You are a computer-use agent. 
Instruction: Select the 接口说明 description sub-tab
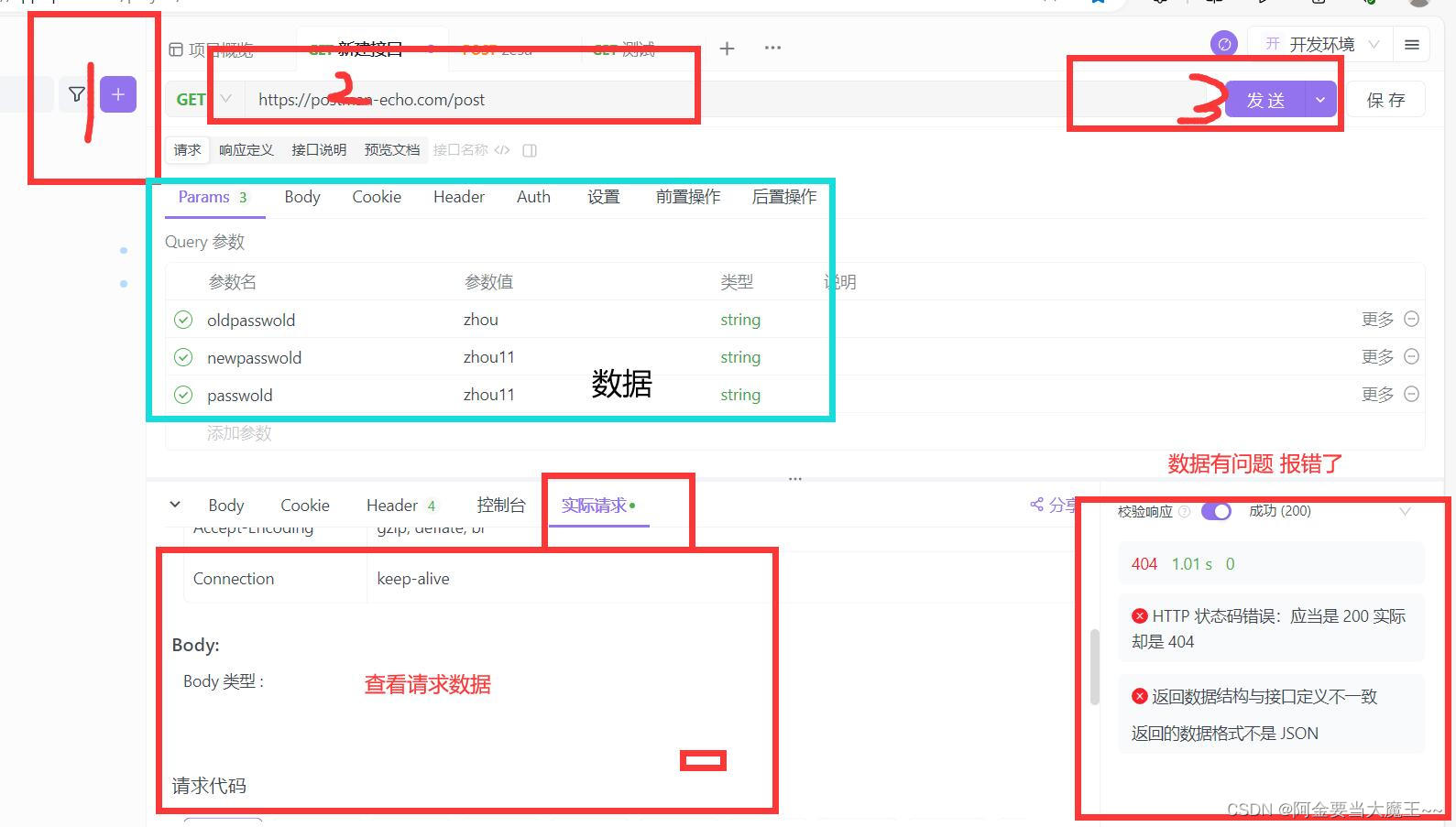319,150
